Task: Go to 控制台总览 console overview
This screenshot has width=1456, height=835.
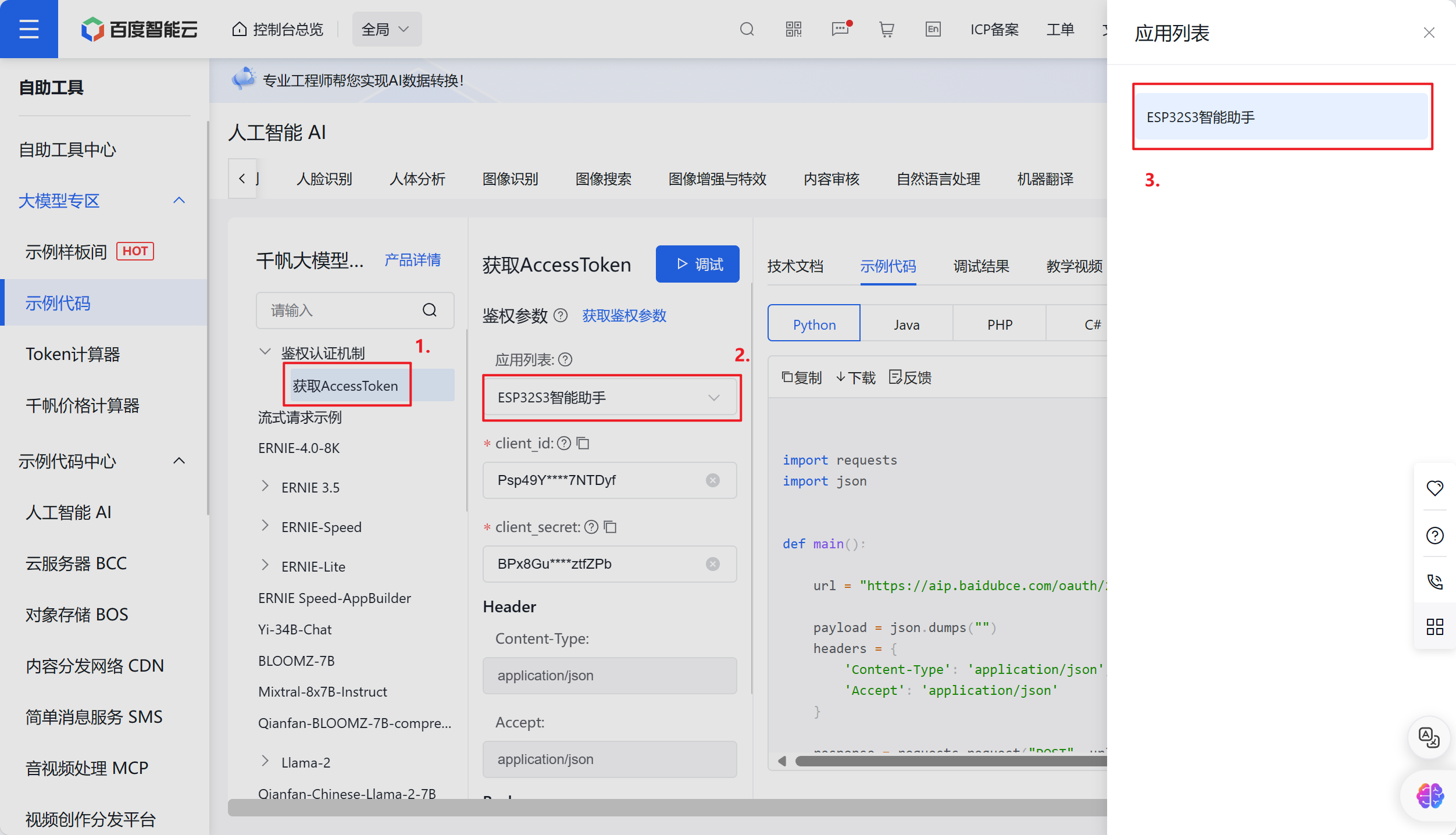Action: tap(277, 29)
